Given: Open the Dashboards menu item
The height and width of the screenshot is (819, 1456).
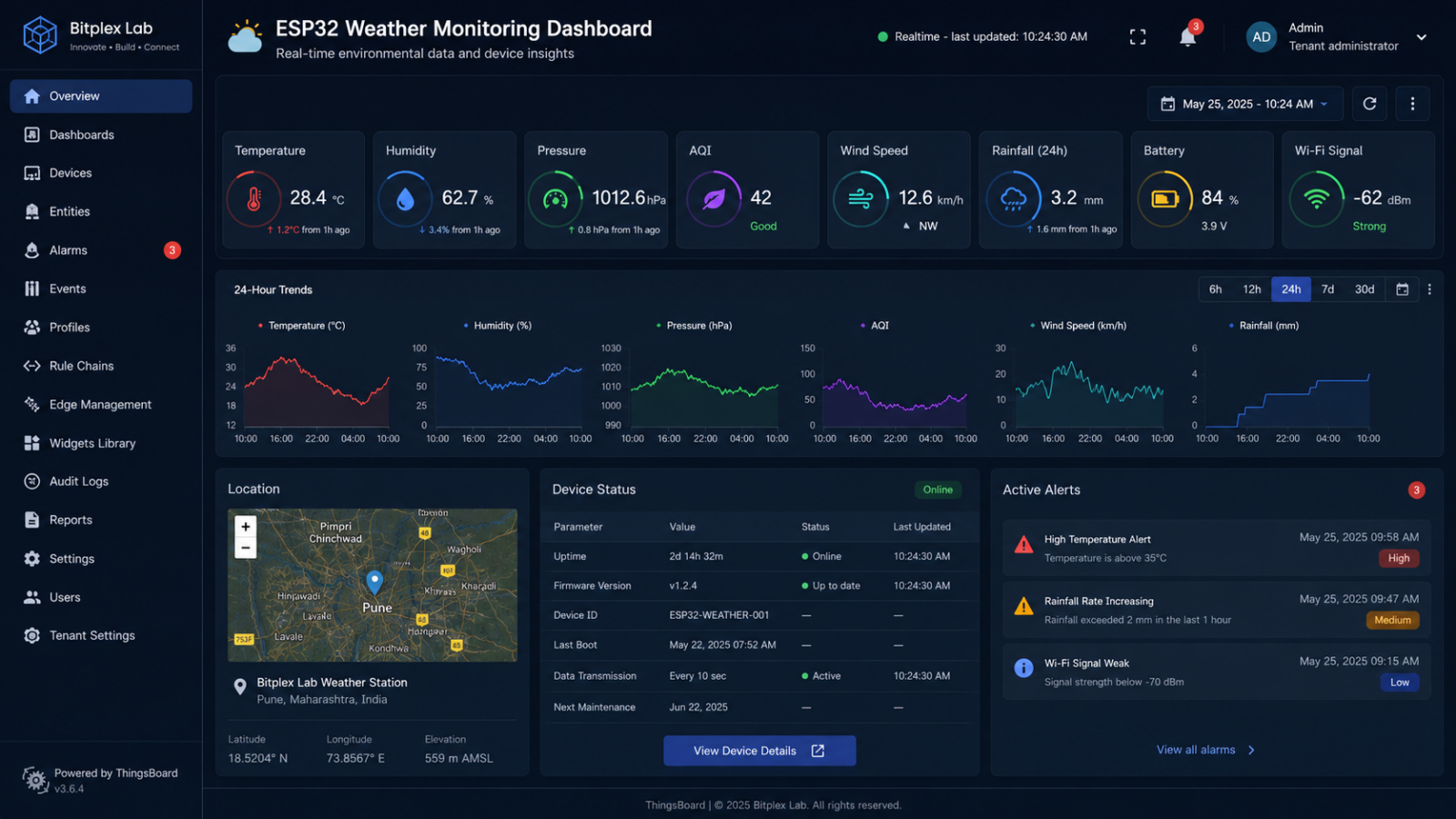Looking at the screenshot, I should pyautogui.click(x=101, y=135).
